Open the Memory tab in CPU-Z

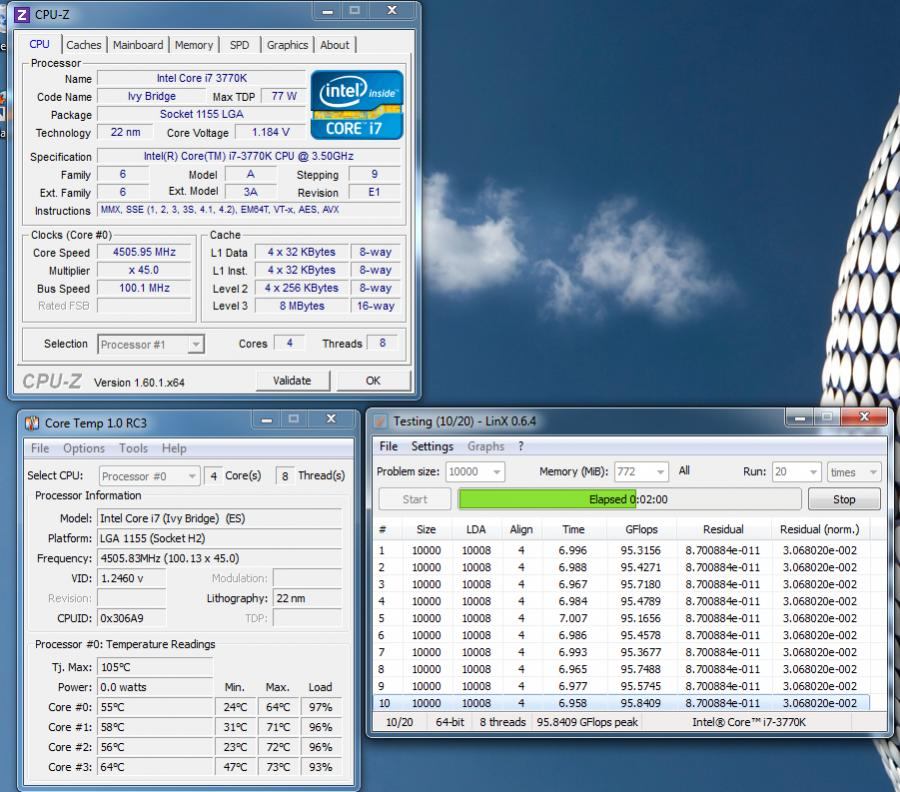[x=193, y=45]
